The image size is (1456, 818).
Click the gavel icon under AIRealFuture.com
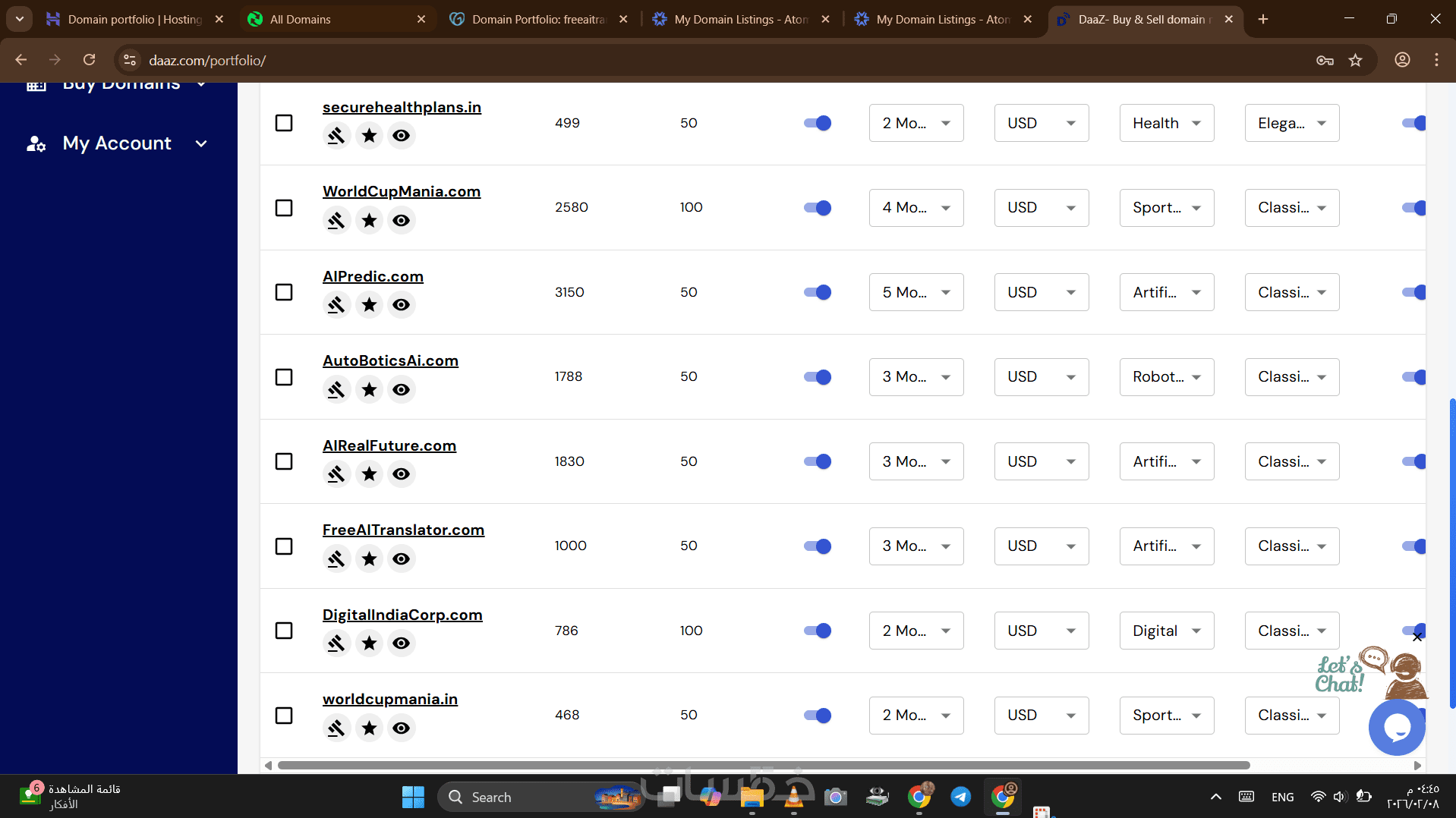click(x=336, y=473)
